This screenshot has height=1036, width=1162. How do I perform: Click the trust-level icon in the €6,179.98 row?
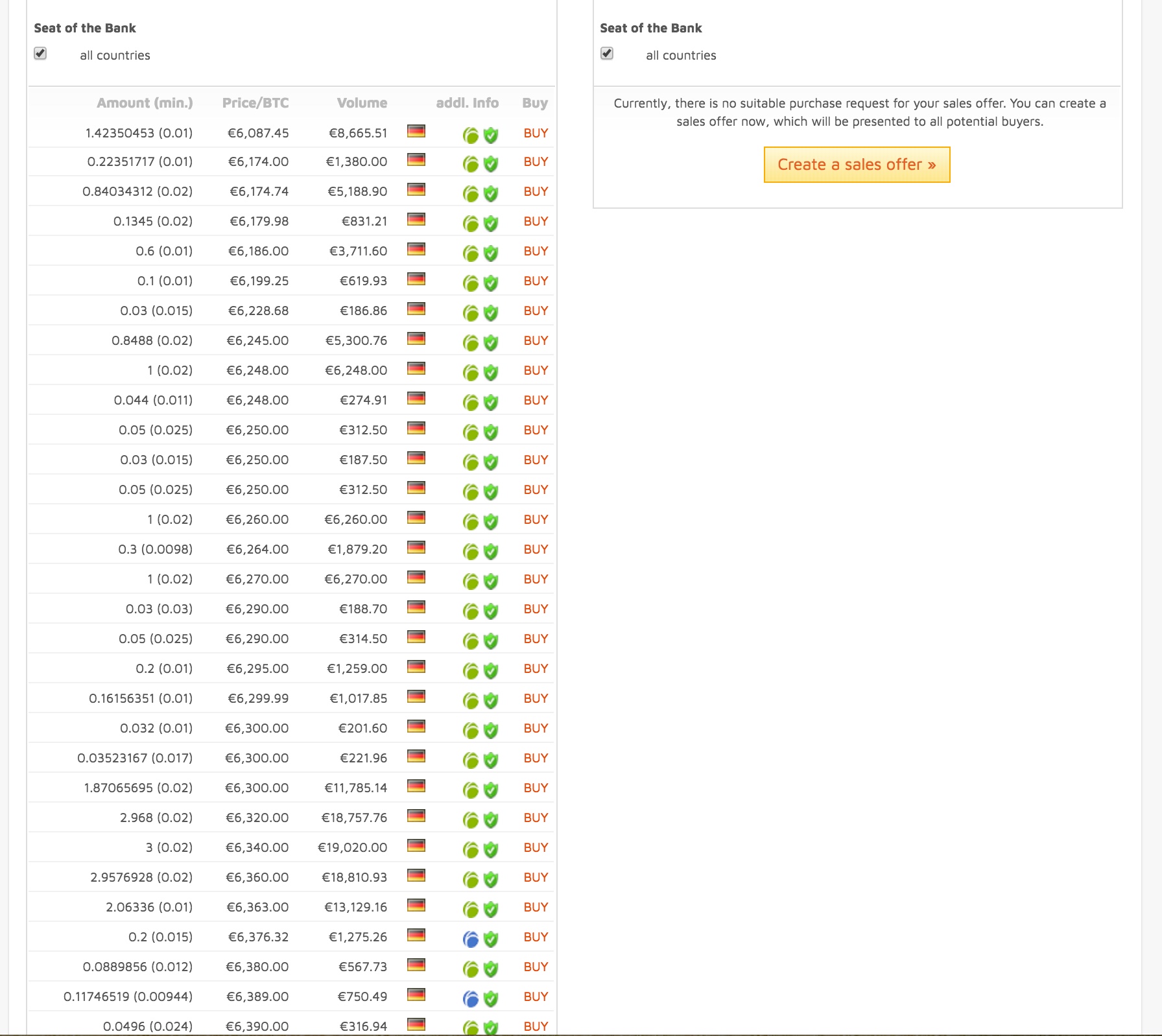pos(471,224)
